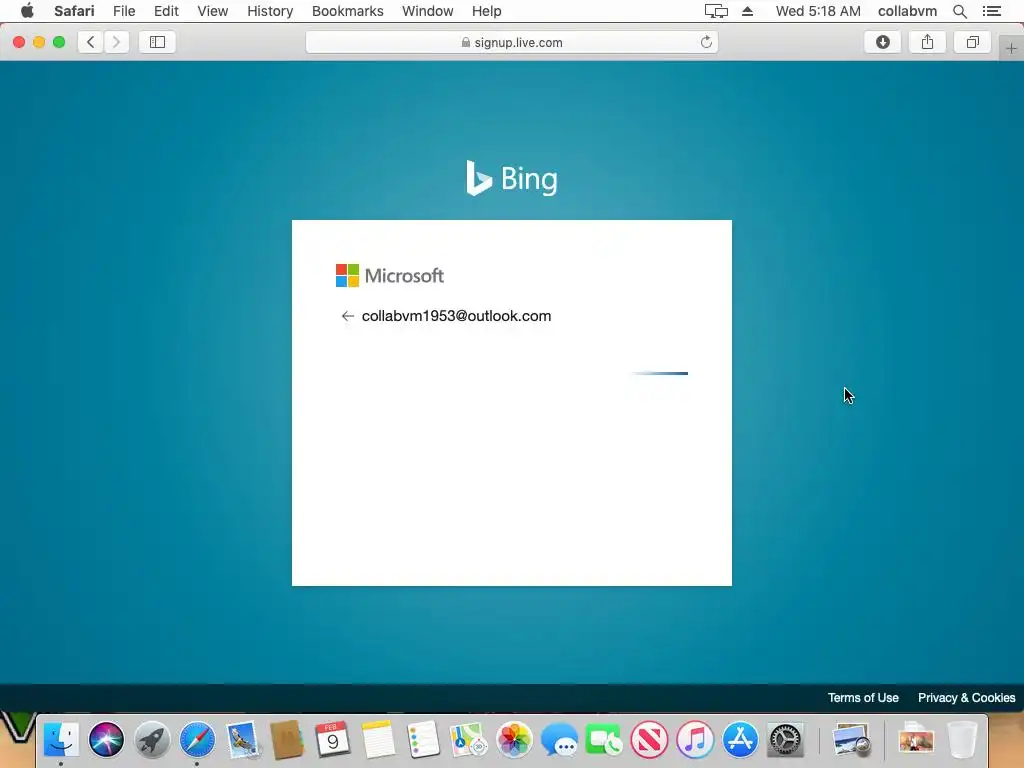1024x768 pixels.
Task: Reload the signup.live.com page
Action: click(706, 42)
